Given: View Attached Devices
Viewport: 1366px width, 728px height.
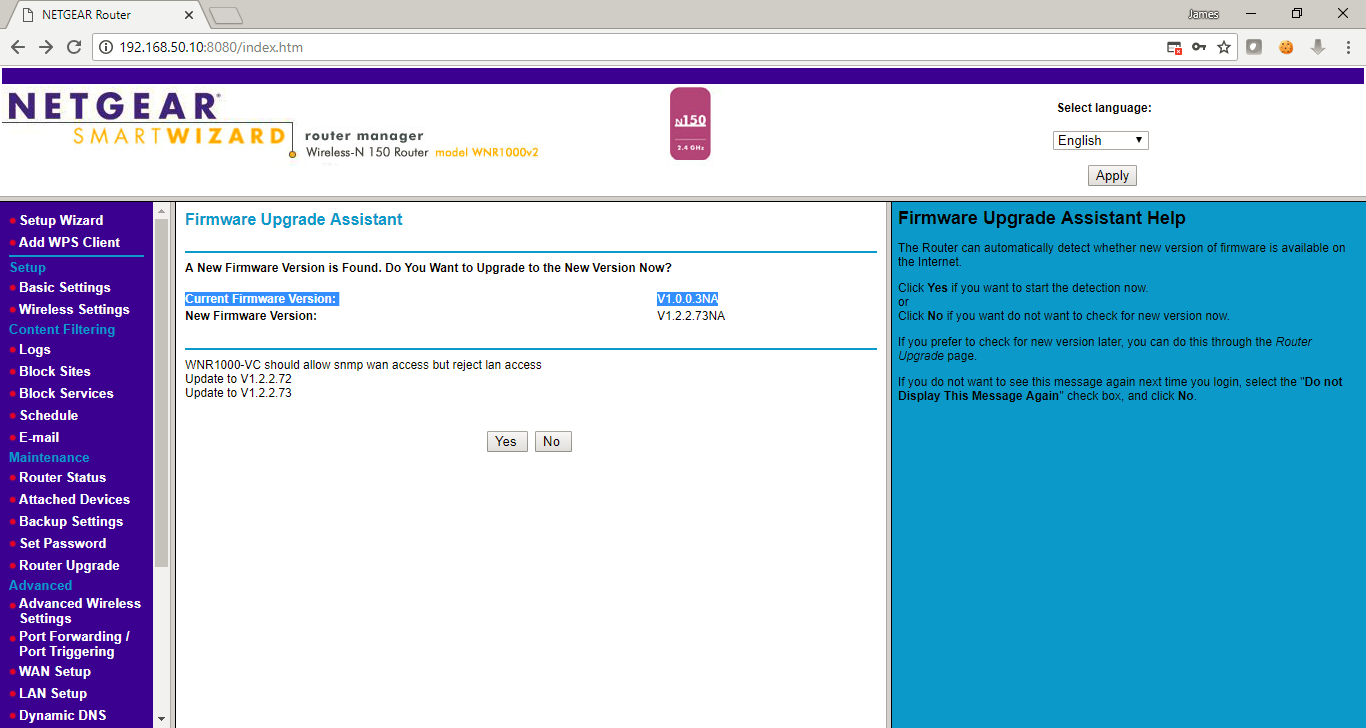Looking at the screenshot, I should point(74,499).
